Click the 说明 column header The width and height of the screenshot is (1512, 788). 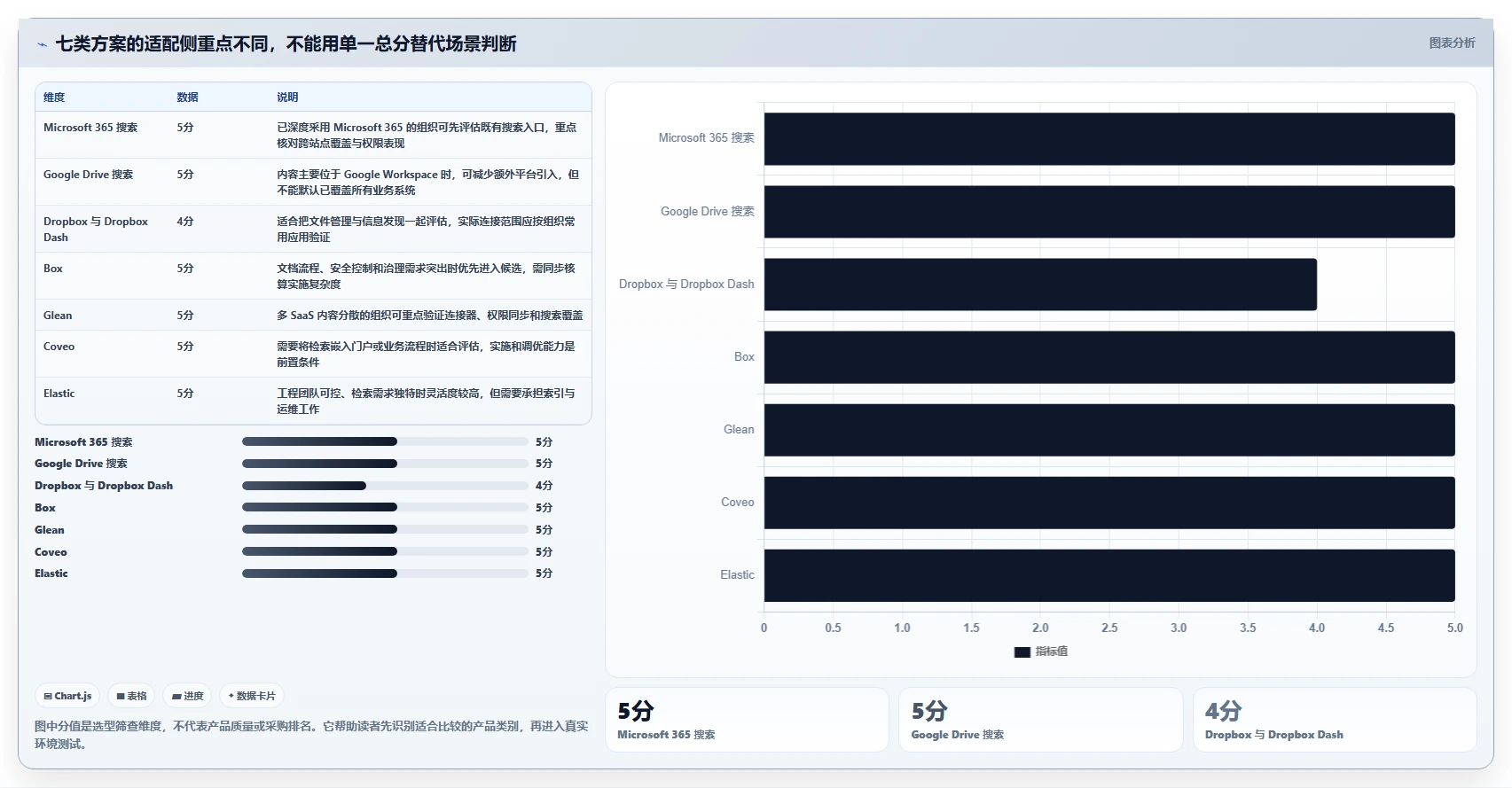(x=287, y=98)
